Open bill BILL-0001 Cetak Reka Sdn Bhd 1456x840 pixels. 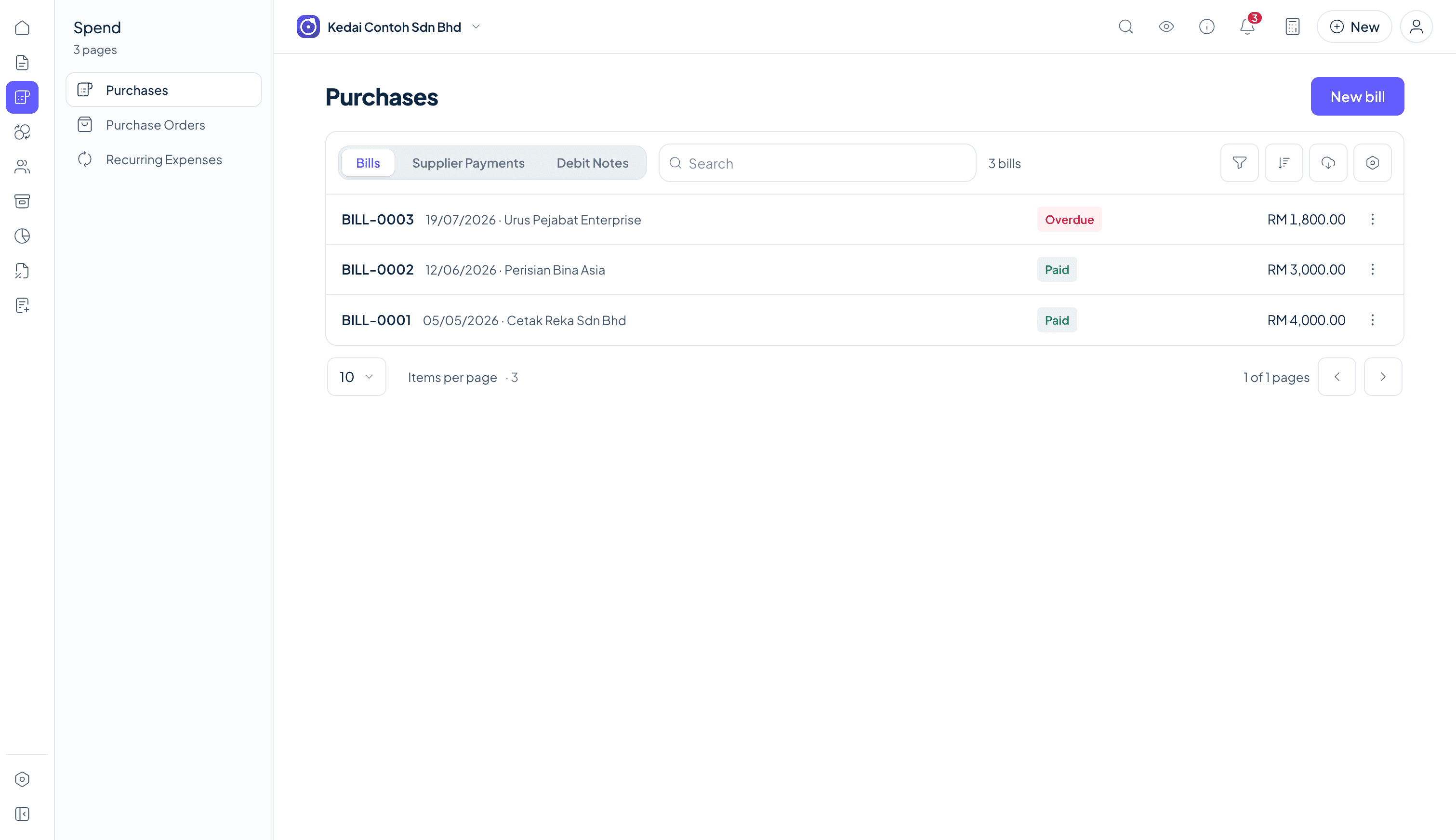tap(864, 320)
